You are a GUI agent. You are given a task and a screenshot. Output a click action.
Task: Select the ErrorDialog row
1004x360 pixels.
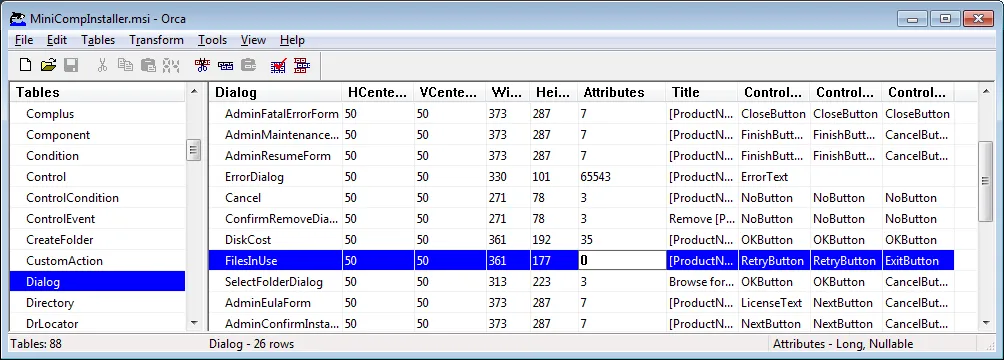tap(581, 177)
